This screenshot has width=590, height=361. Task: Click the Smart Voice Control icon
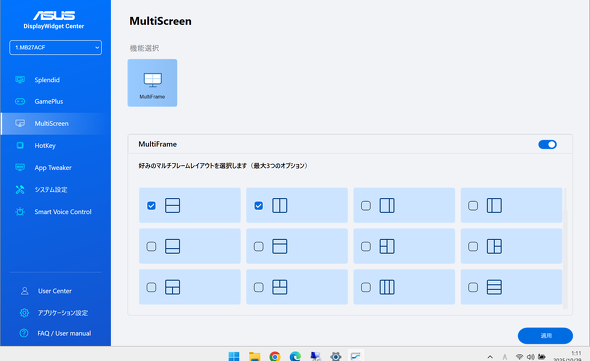pyautogui.click(x=20, y=212)
